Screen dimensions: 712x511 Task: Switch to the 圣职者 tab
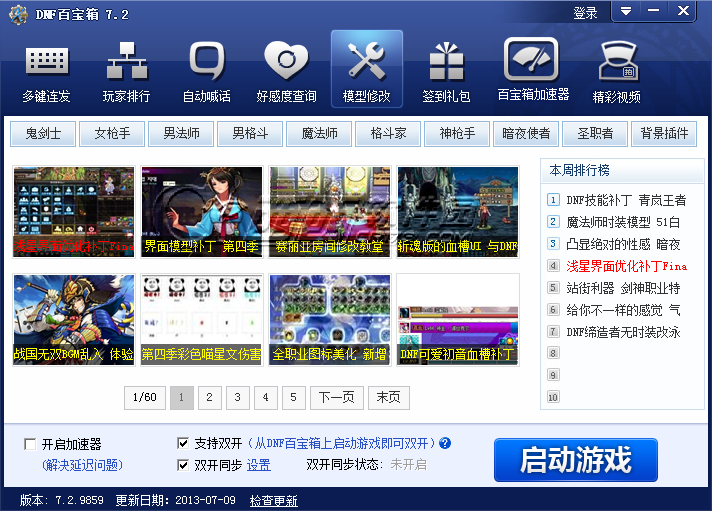pyautogui.click(x=595, y=134)
